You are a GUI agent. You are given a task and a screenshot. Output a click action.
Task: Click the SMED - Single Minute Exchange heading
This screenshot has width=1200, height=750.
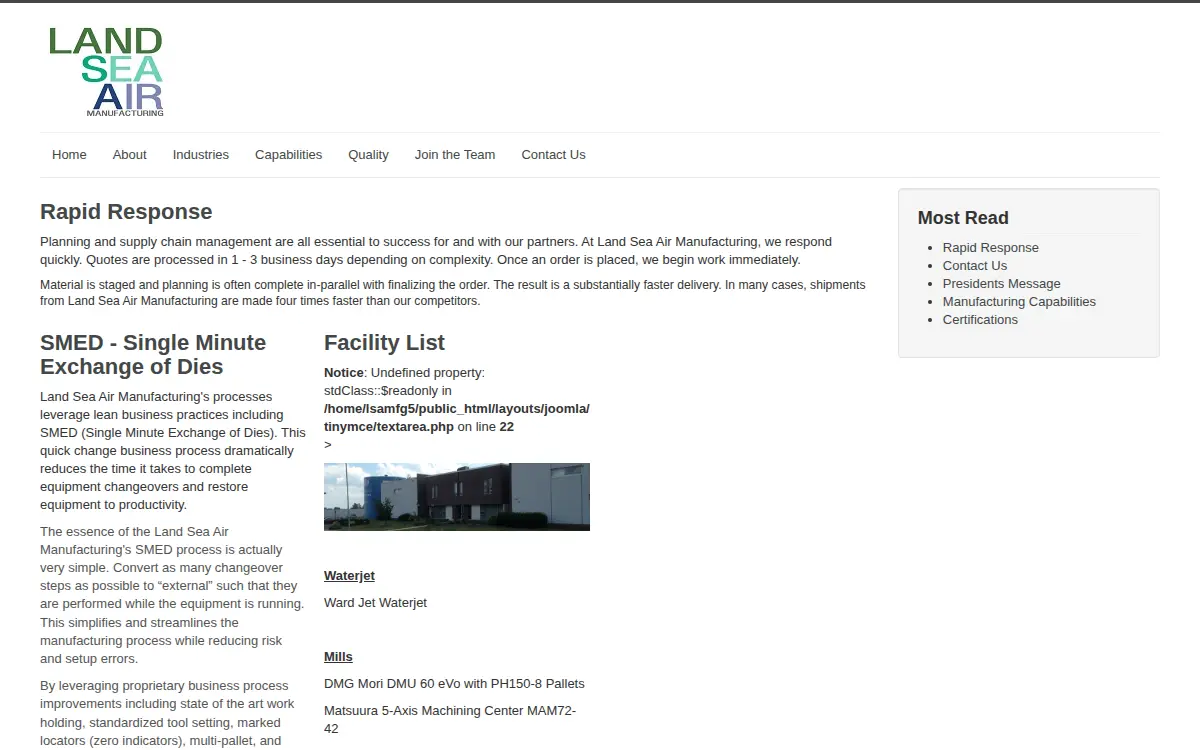pos(153,355)
